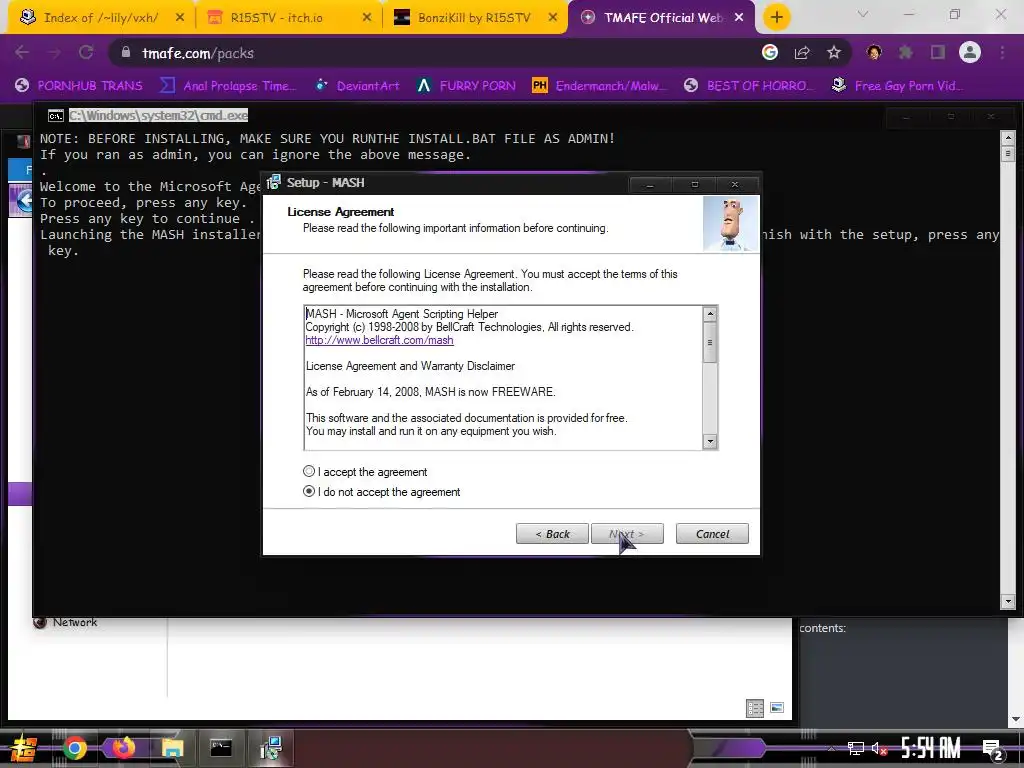Viewport: 1024px width, 768px height.
Task: Open the extensions puzzle icon
Action: pyautogui.click(x=906, y=52)
